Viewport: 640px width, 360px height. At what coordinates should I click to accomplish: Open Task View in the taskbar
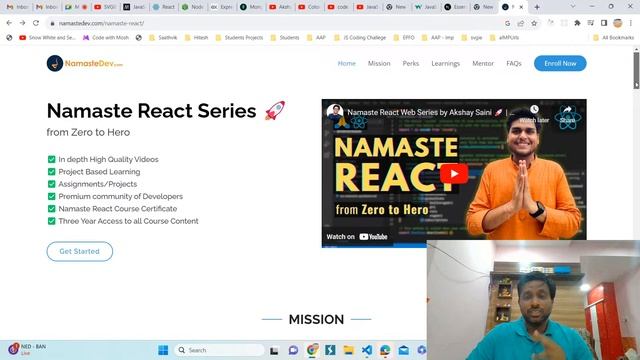(274, 350)
